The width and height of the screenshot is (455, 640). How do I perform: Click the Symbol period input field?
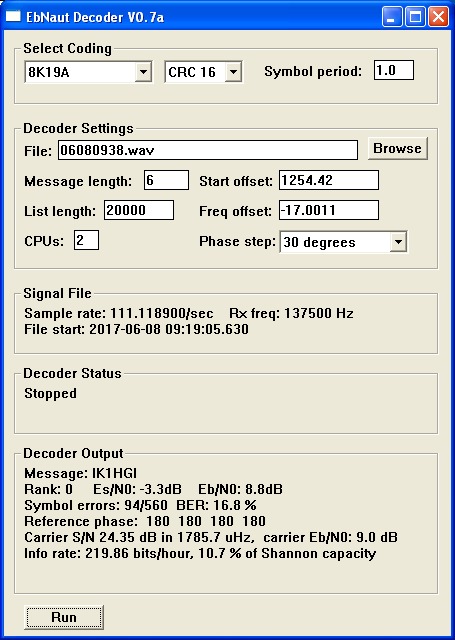pos(394,70)
